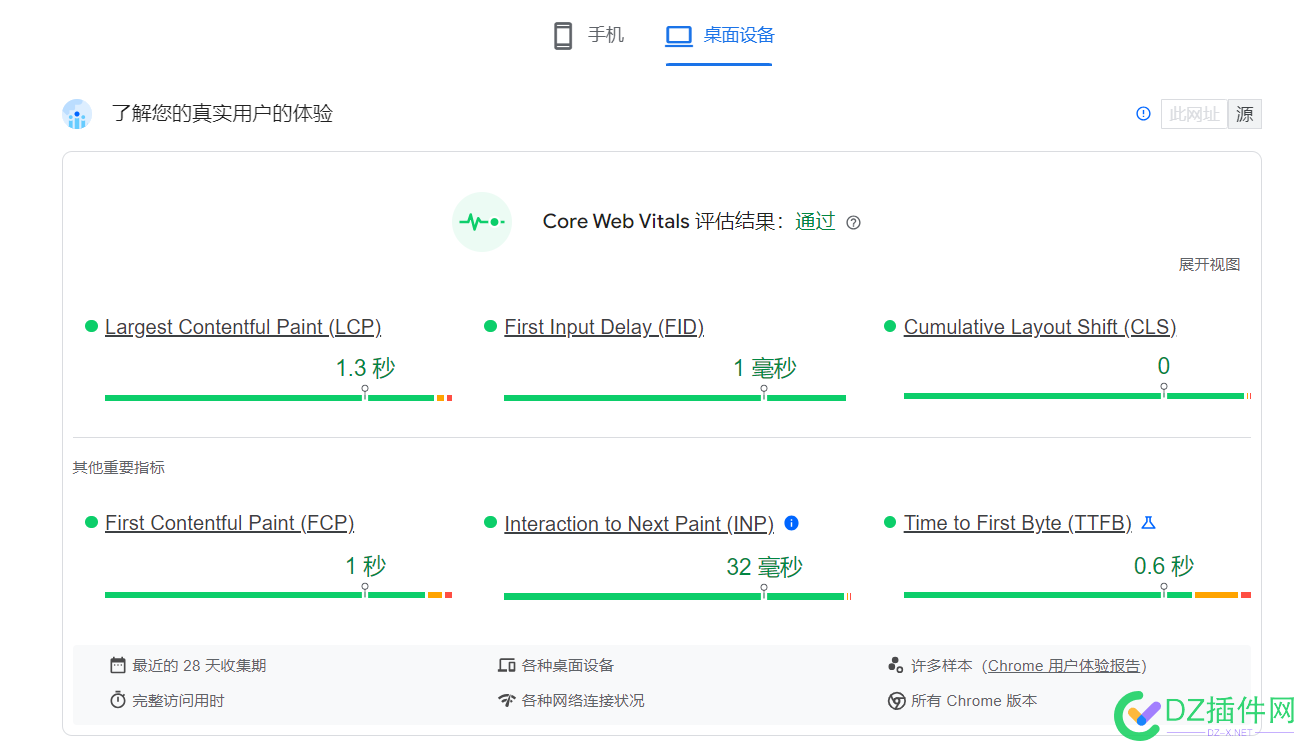Open Cumulative Layout Shift (CLS) link
This screenshot has height=756, width=1314.
tap(1040, 327)
